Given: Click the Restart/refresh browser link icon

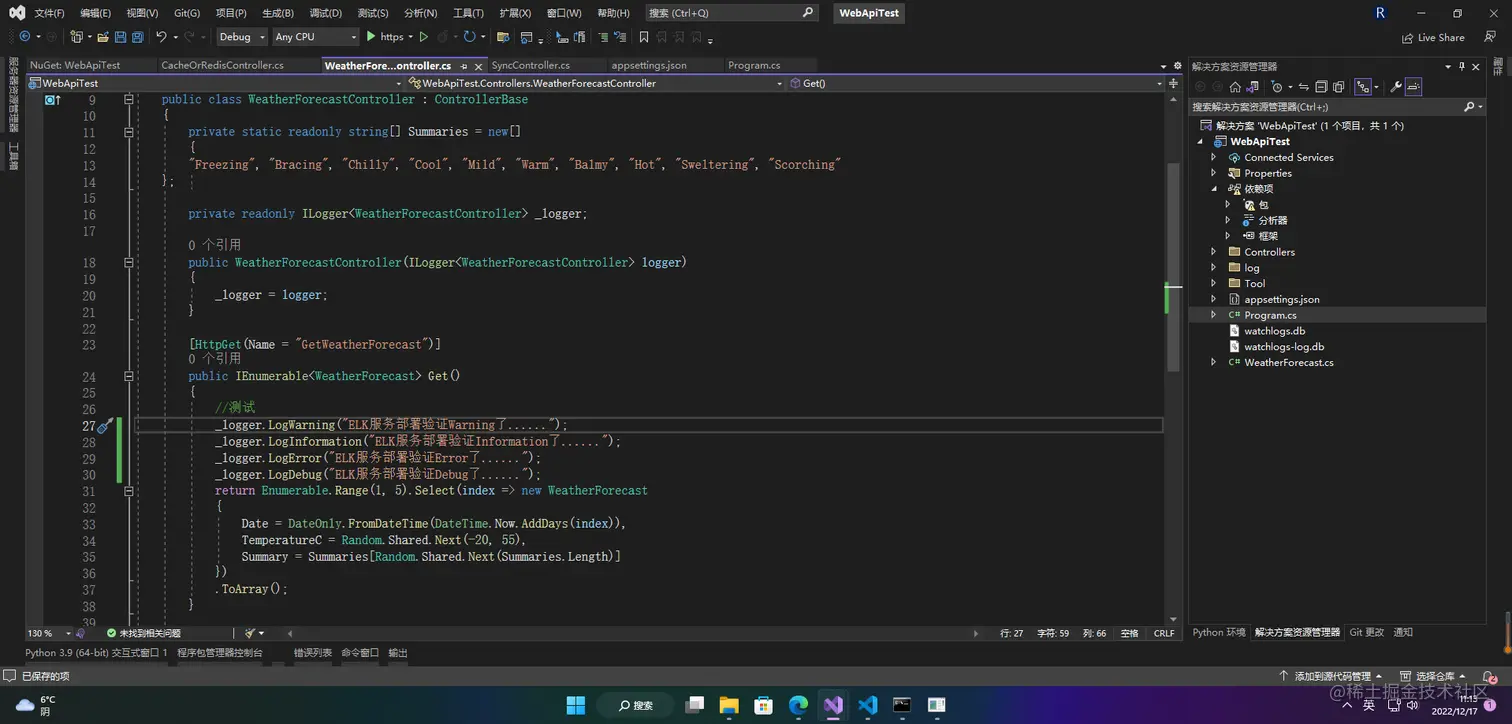Looking at the screenshot, I should 470,37.
